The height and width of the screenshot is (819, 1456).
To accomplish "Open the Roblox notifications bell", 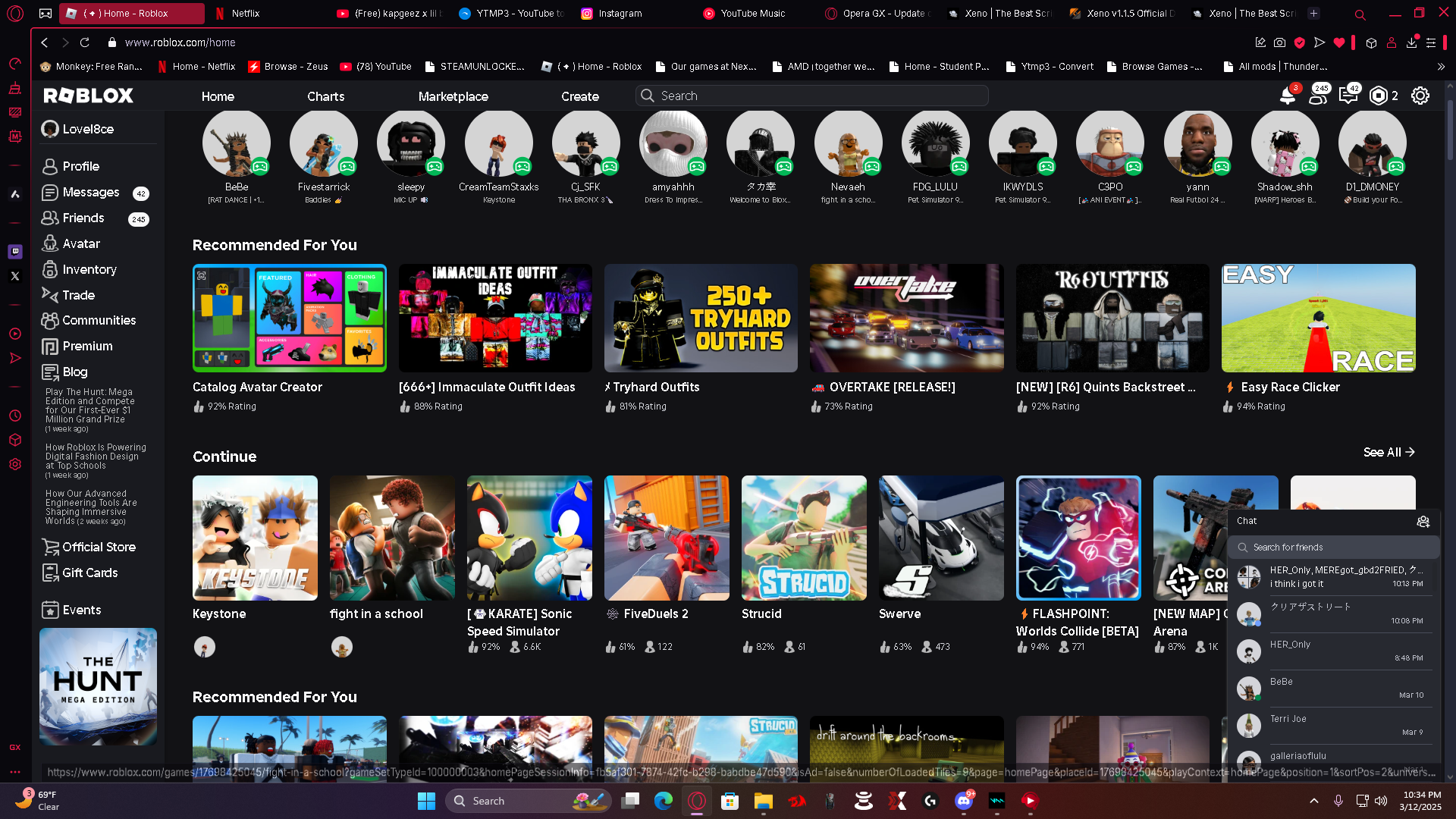I will (1287, 96).
